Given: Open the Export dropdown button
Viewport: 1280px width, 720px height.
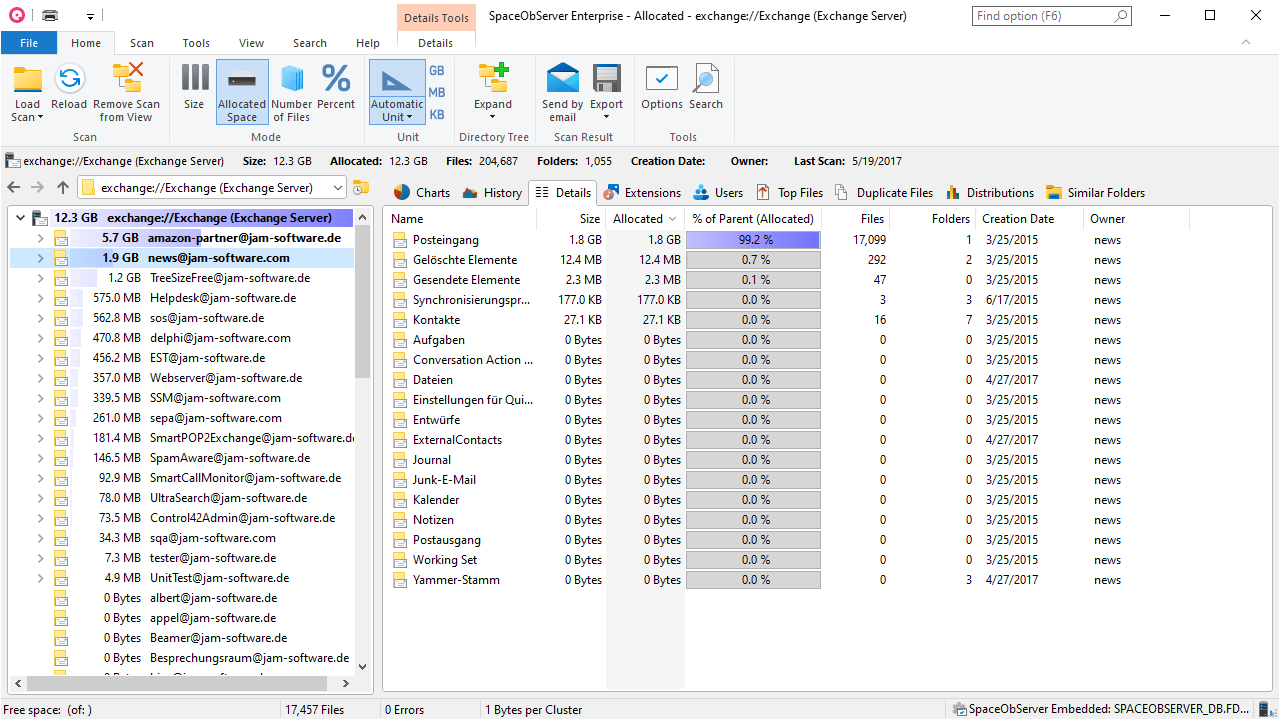Looking at the screenshot, I should 606,92.
